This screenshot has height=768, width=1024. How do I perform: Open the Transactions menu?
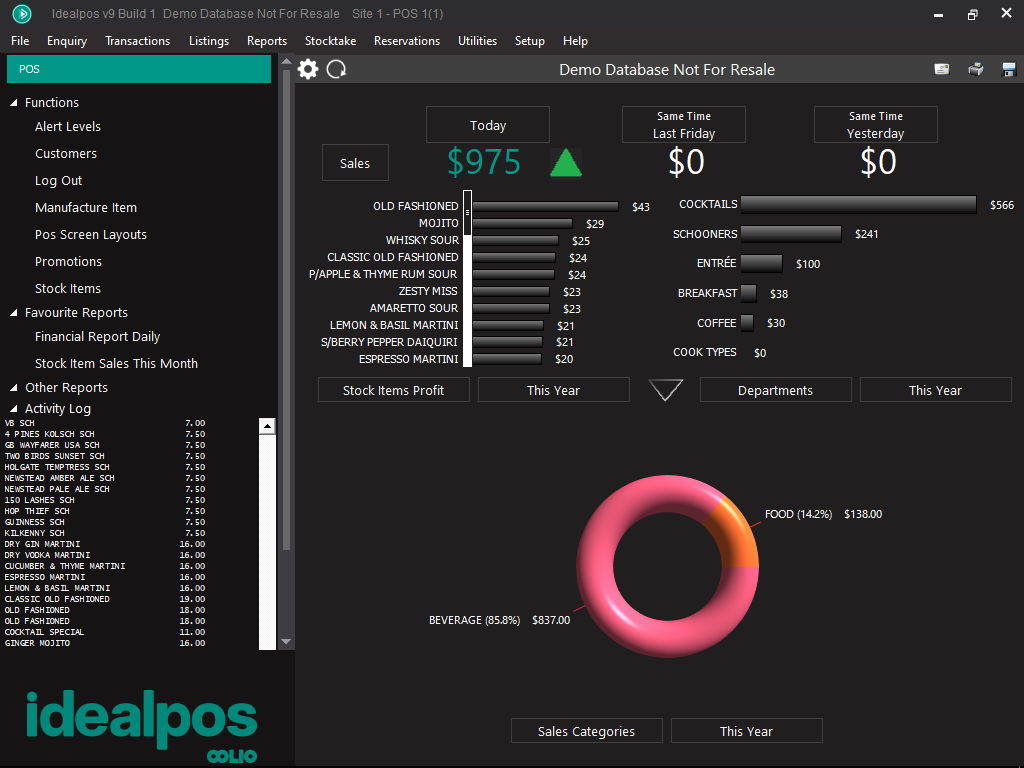137,41
